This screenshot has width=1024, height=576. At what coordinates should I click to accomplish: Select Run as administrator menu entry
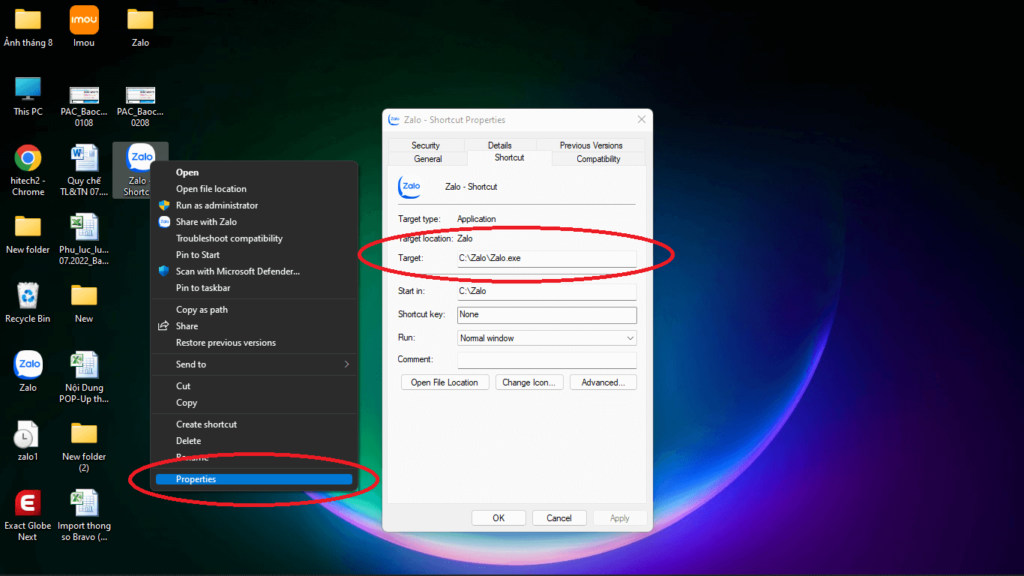(217, 205)
